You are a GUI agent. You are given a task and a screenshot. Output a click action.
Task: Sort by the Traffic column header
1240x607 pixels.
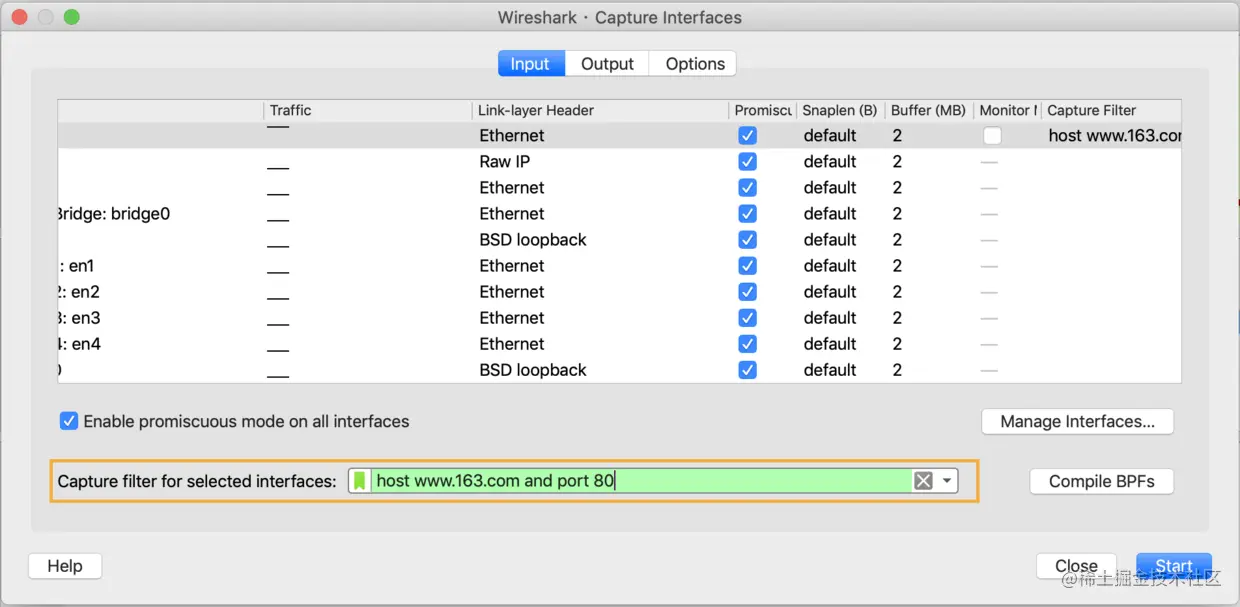pyautogui.click(x=367, y=110)
